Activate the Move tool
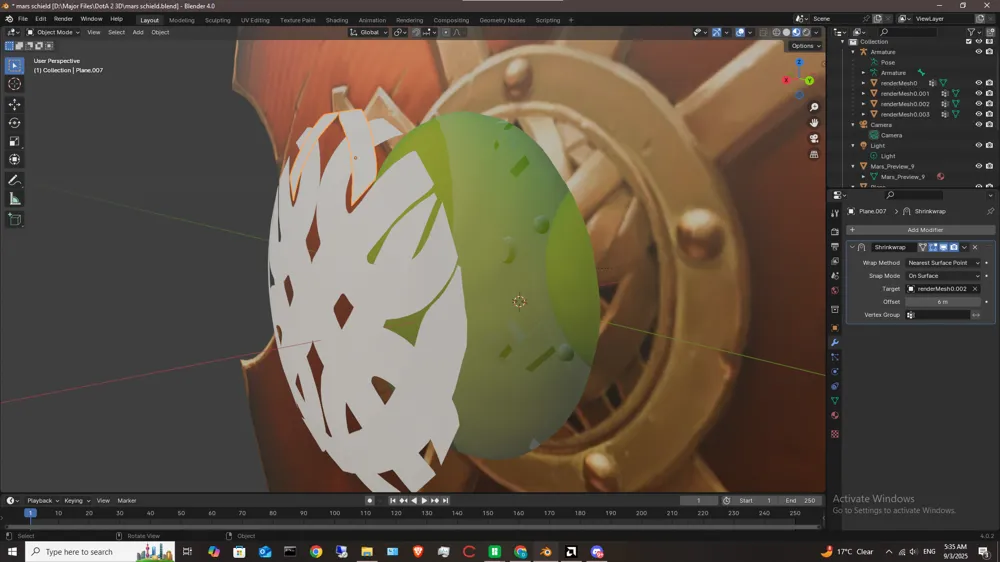 [x=15, y=104]
